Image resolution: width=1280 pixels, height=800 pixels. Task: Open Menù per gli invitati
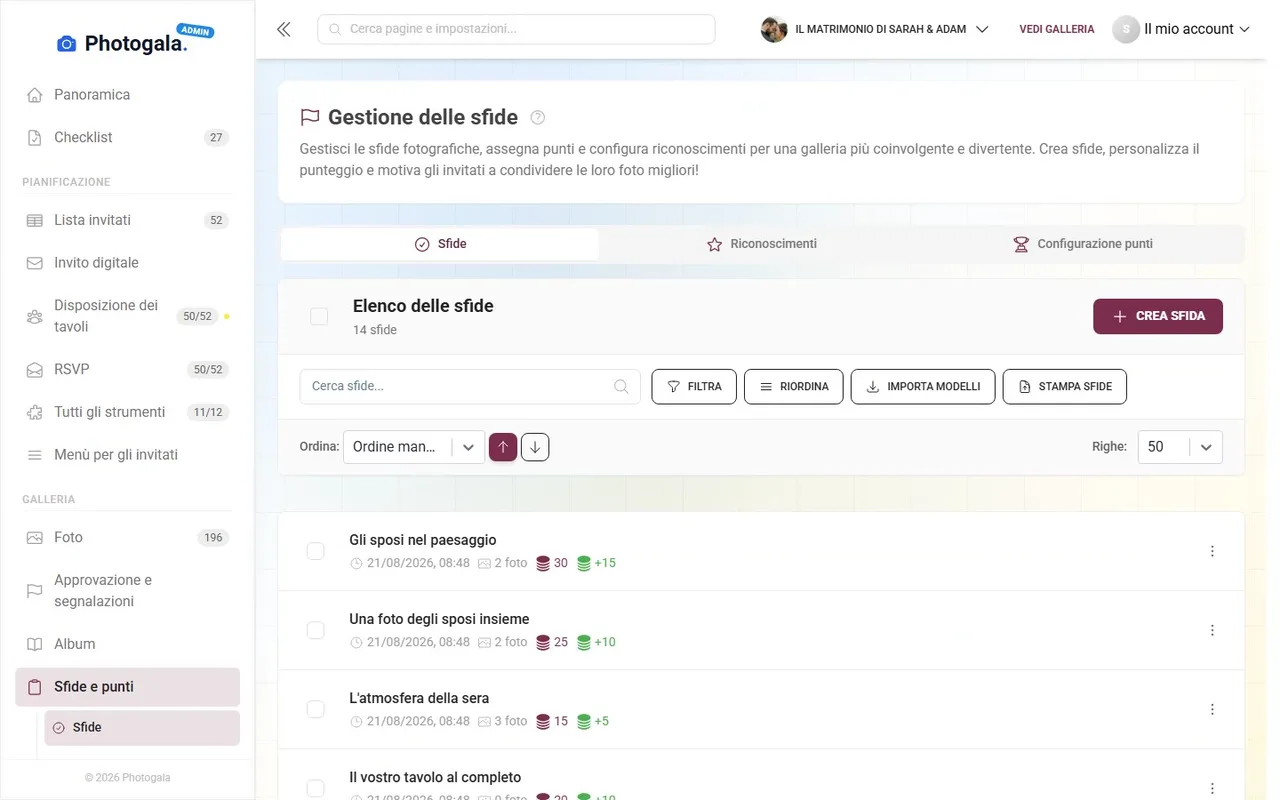pyautogui.click(x=128, y=455)
